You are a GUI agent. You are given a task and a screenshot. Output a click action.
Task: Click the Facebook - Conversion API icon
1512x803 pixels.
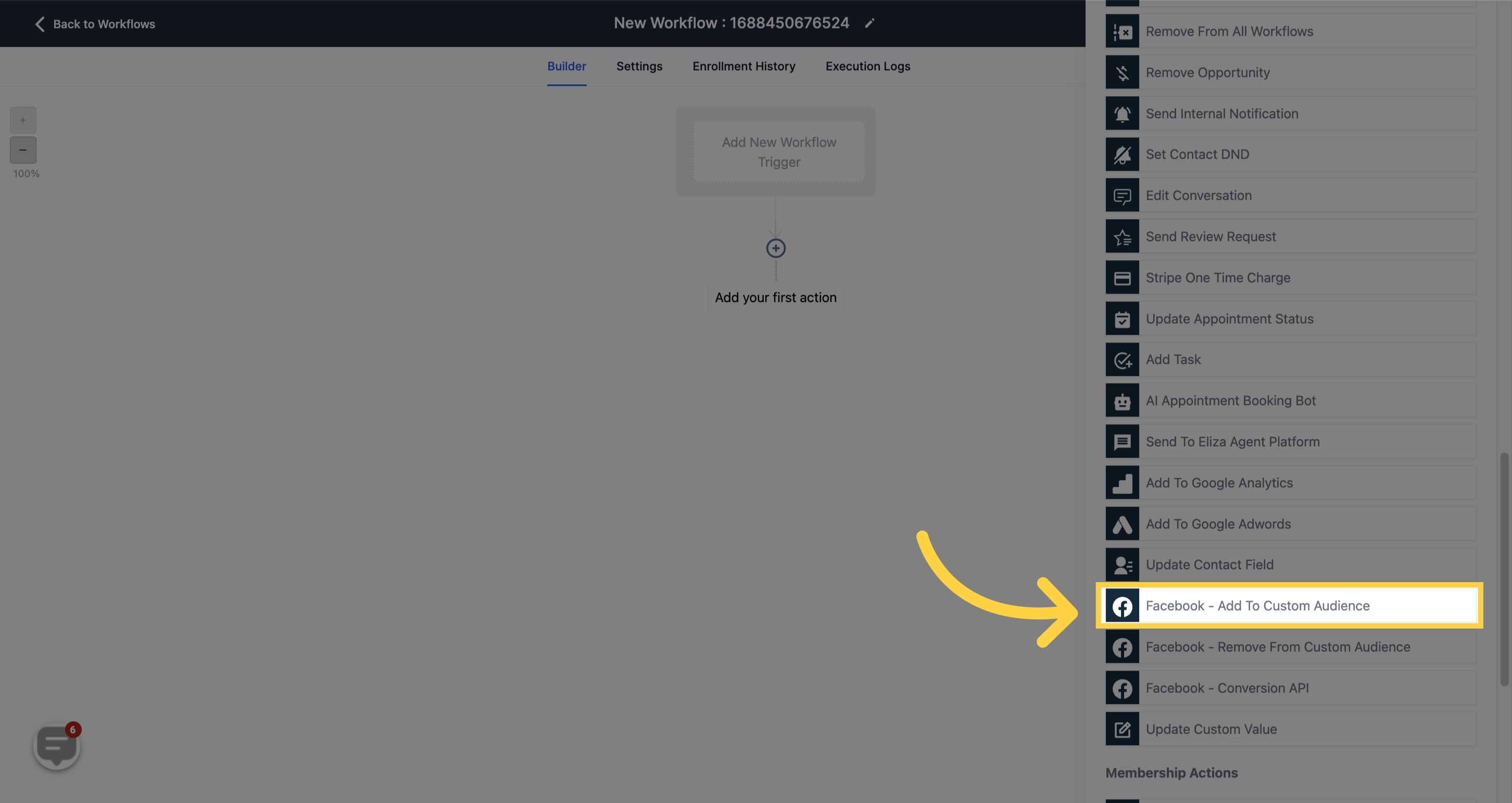[1123, 688]
